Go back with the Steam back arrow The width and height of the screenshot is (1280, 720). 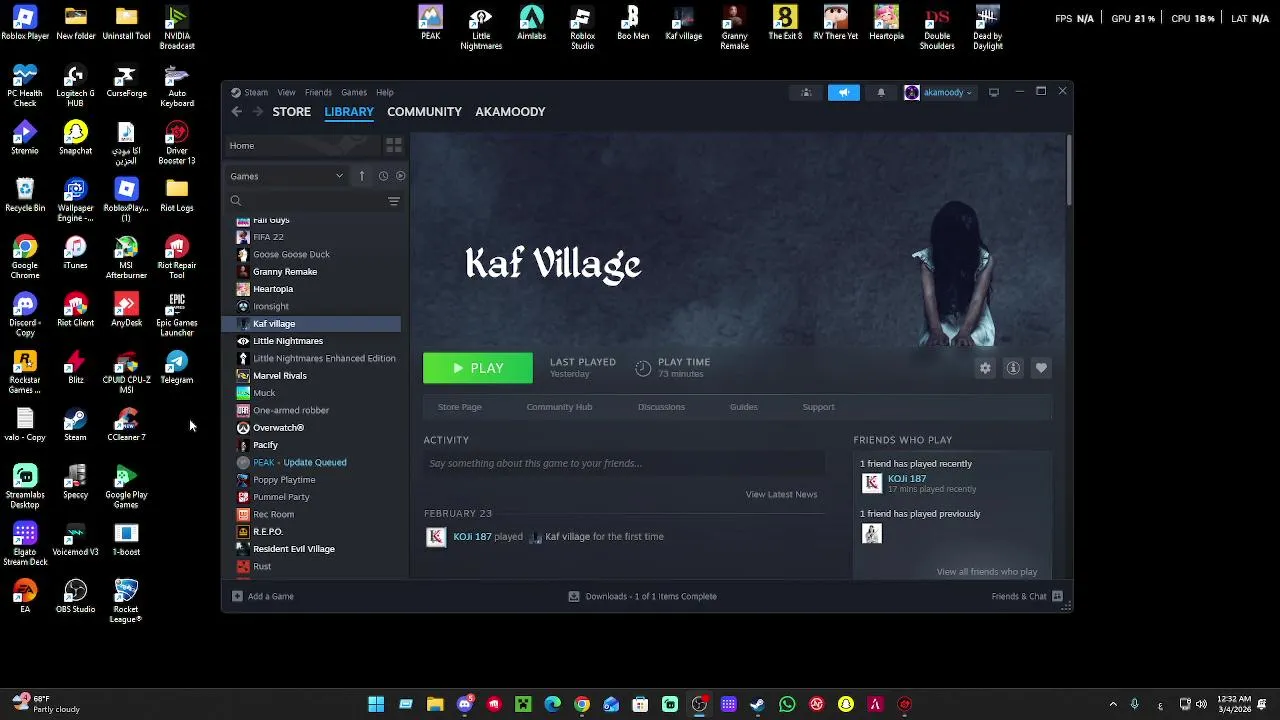tap(236, 112)
